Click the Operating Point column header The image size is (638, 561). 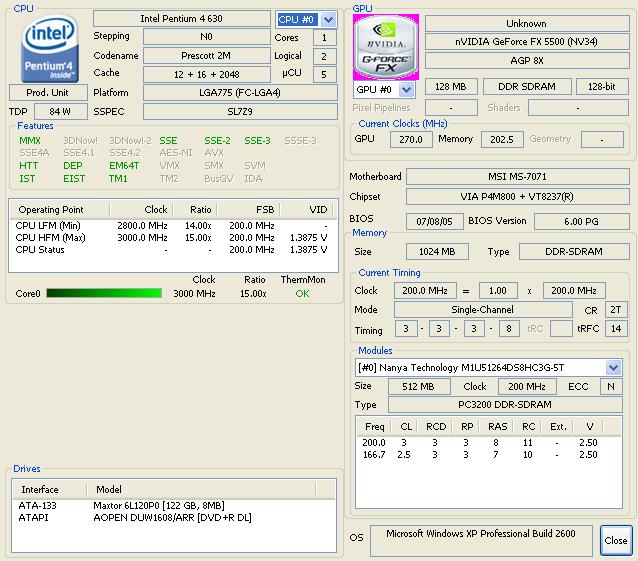click(x=59, y=210)
